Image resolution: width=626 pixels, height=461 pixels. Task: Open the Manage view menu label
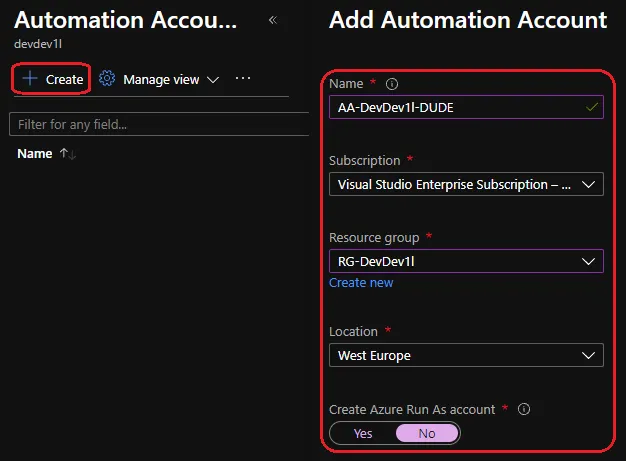pyautogui.click(x=160, y=79)
